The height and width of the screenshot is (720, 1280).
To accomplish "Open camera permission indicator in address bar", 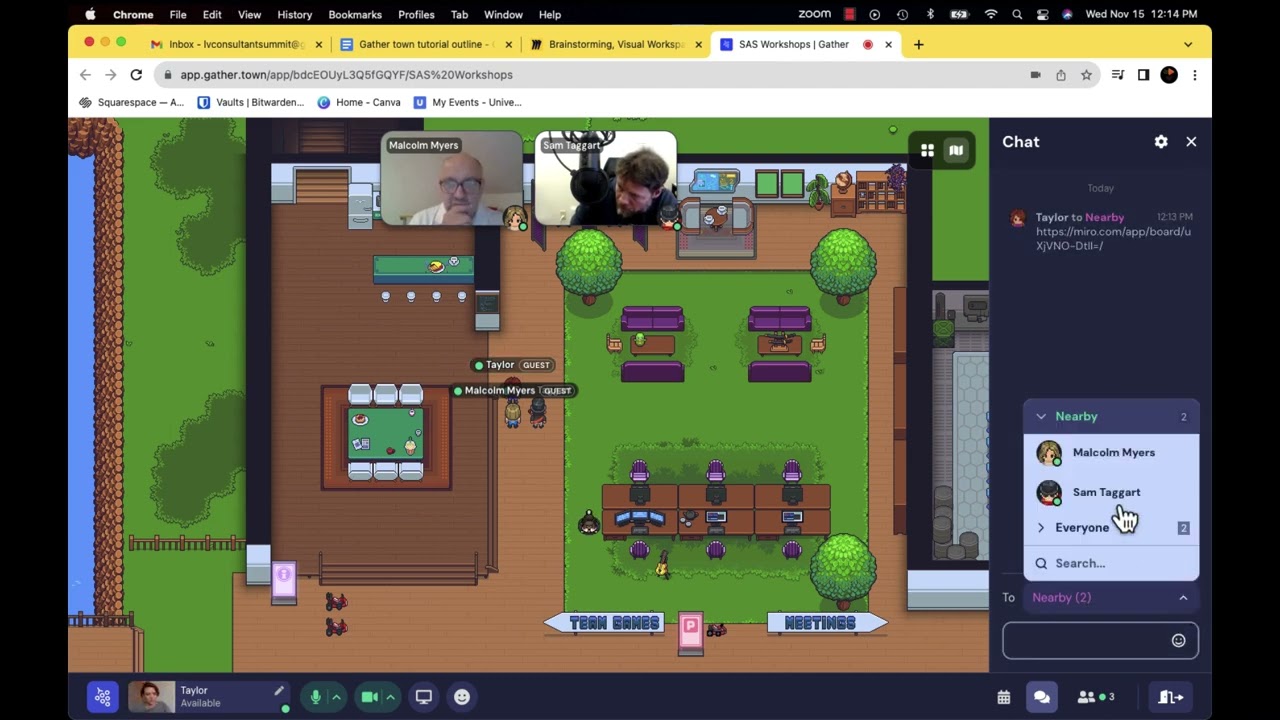I will (x=1035, y=75).
